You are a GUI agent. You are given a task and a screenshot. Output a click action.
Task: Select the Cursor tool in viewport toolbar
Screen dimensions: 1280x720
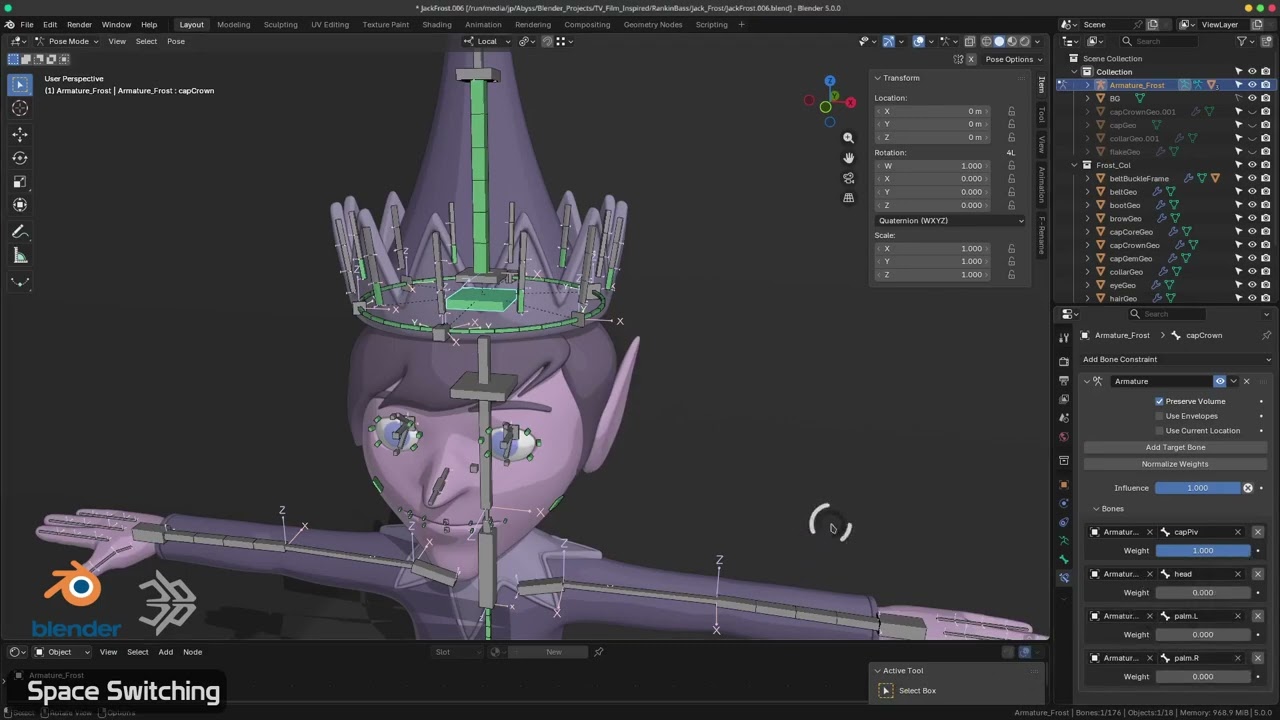20,108
